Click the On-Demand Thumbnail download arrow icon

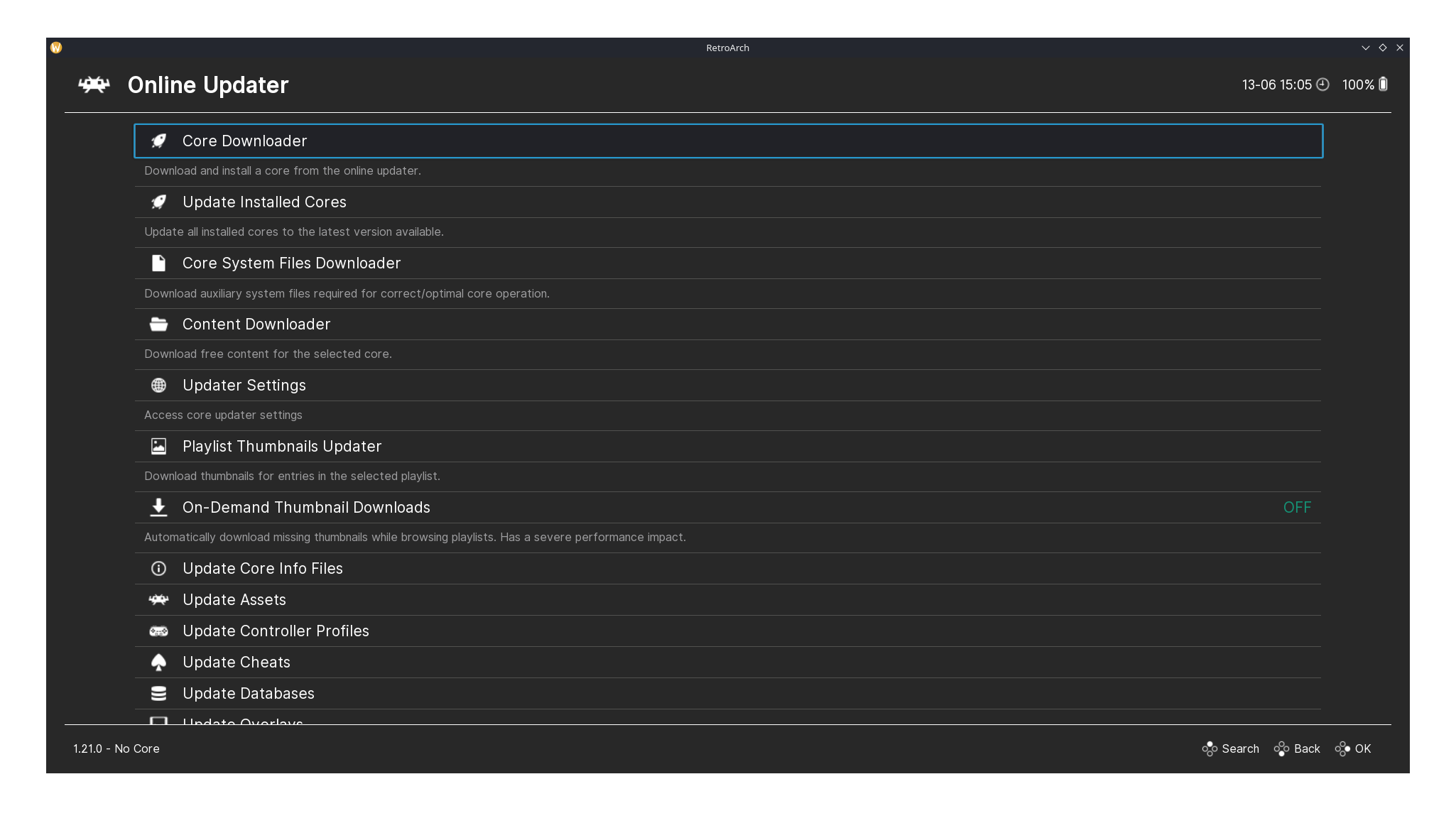(158, 507)
